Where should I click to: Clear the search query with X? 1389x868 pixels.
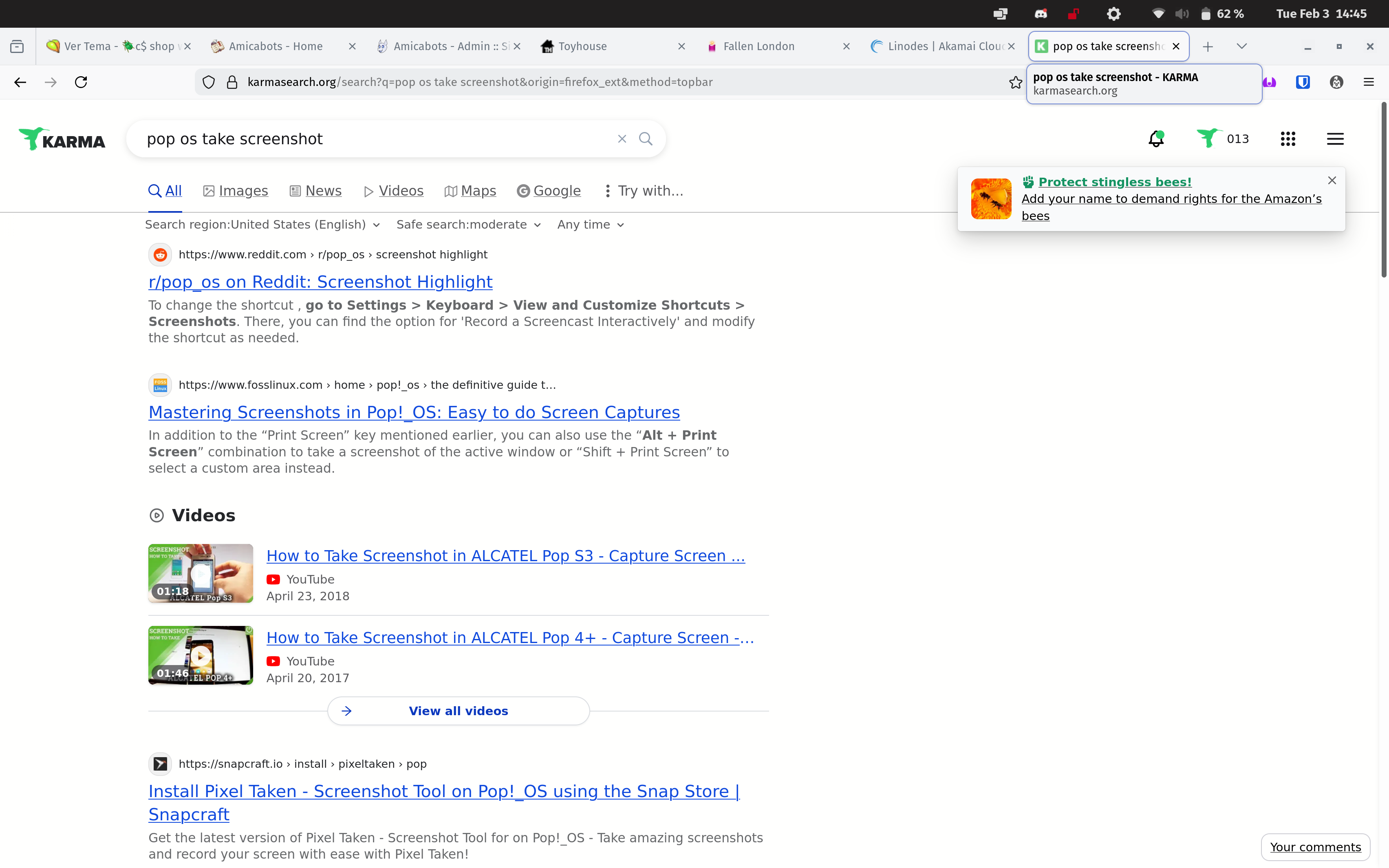click(622, 139)
